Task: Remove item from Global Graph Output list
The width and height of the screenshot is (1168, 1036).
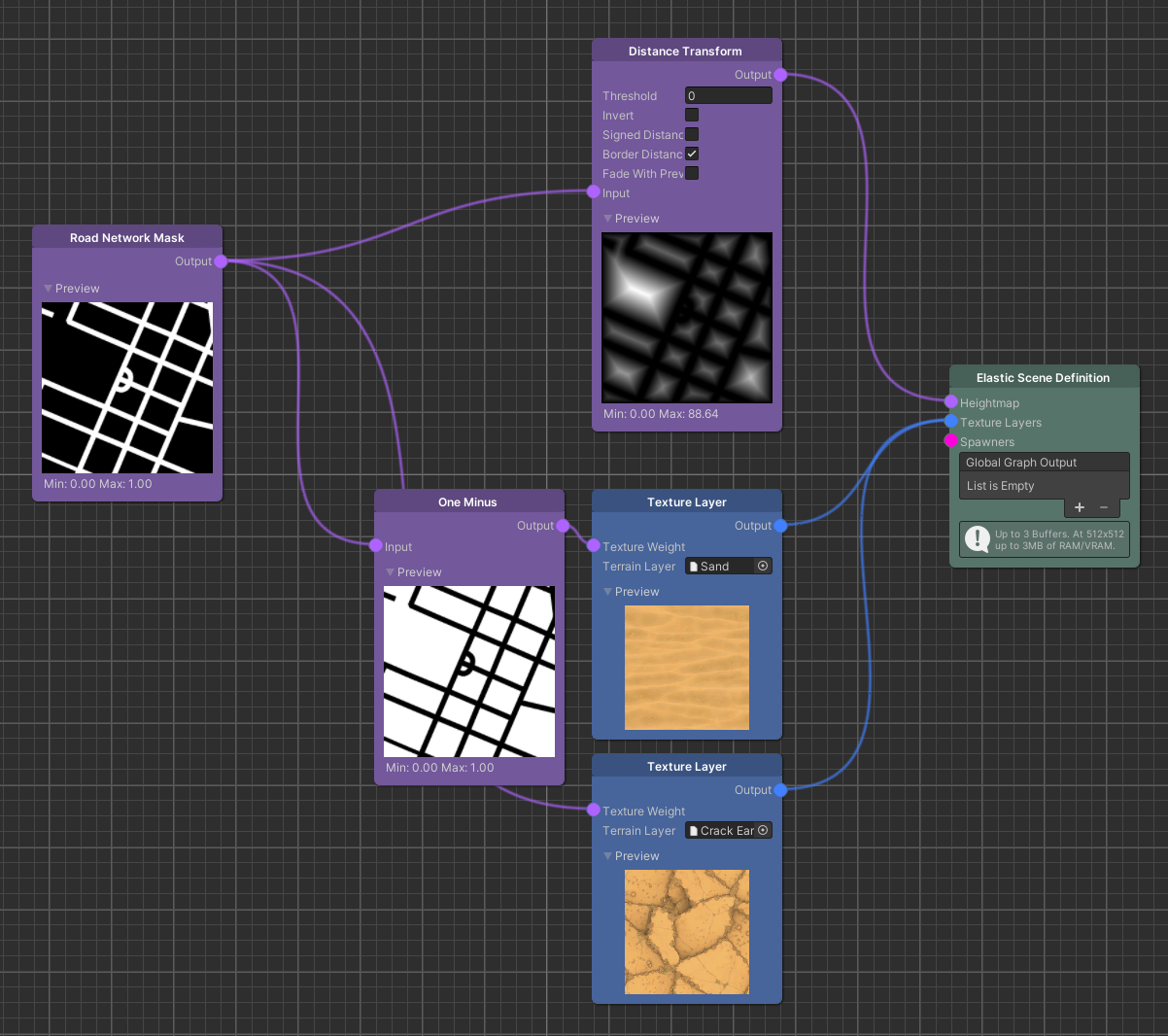Action: (x=1104, y=507)
